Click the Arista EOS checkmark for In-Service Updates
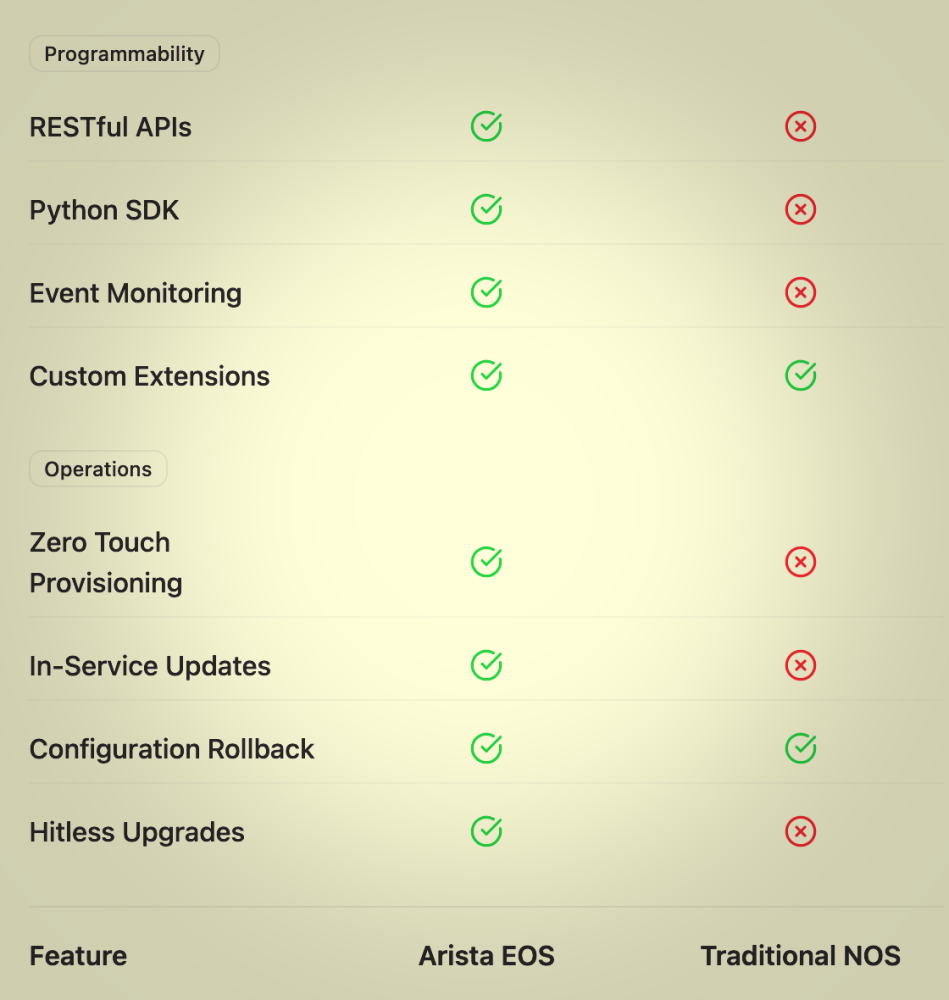Image resolution: width=949 pixels, height=1000 pixels. point(486,666)
